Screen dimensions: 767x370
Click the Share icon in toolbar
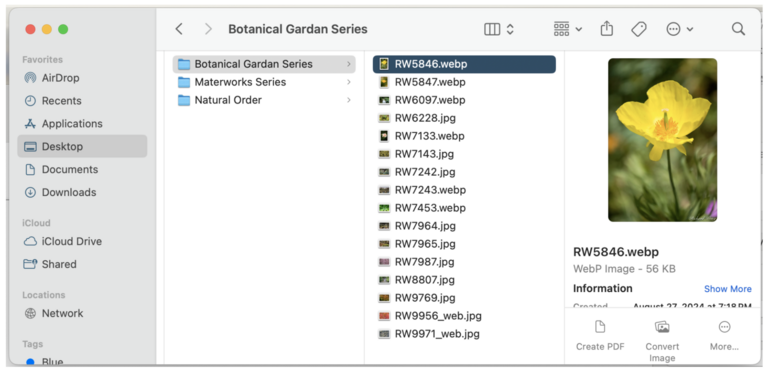(x=607, y=29)
